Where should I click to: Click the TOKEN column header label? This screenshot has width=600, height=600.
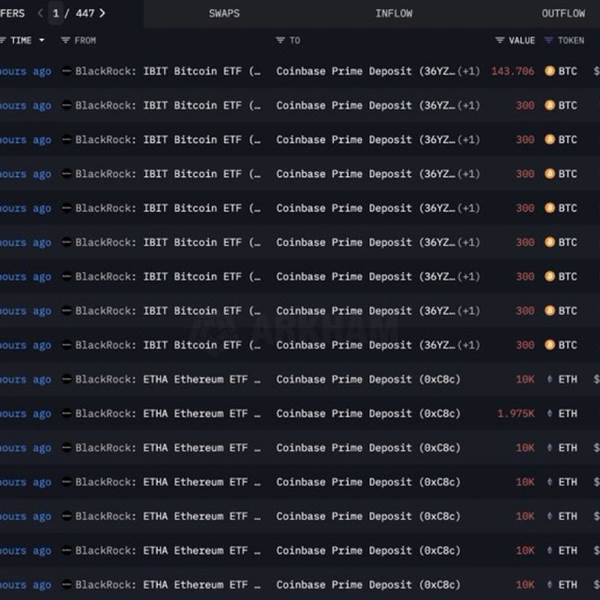571,41
